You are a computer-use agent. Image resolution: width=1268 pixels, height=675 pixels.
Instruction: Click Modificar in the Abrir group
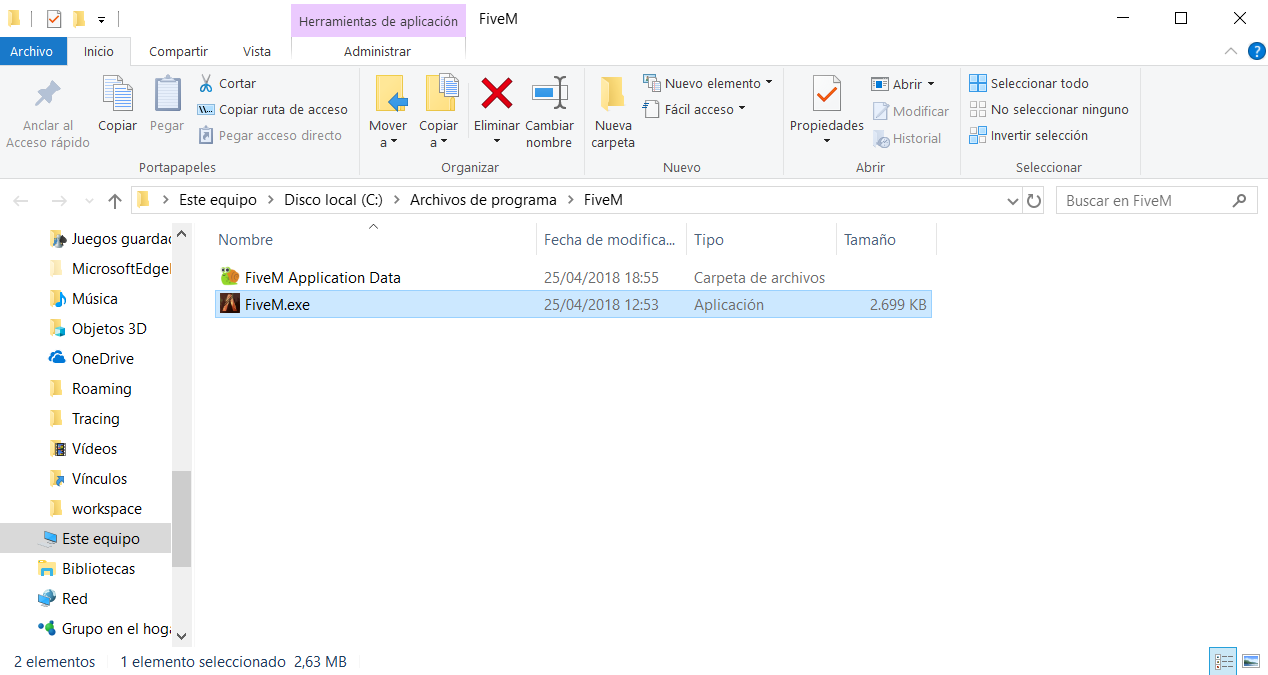[x=910, y=111]
